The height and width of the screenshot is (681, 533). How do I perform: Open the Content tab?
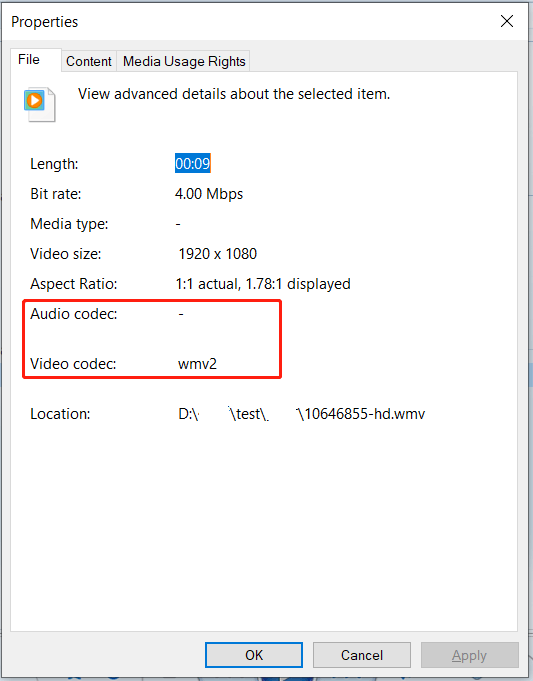point(89,61)
